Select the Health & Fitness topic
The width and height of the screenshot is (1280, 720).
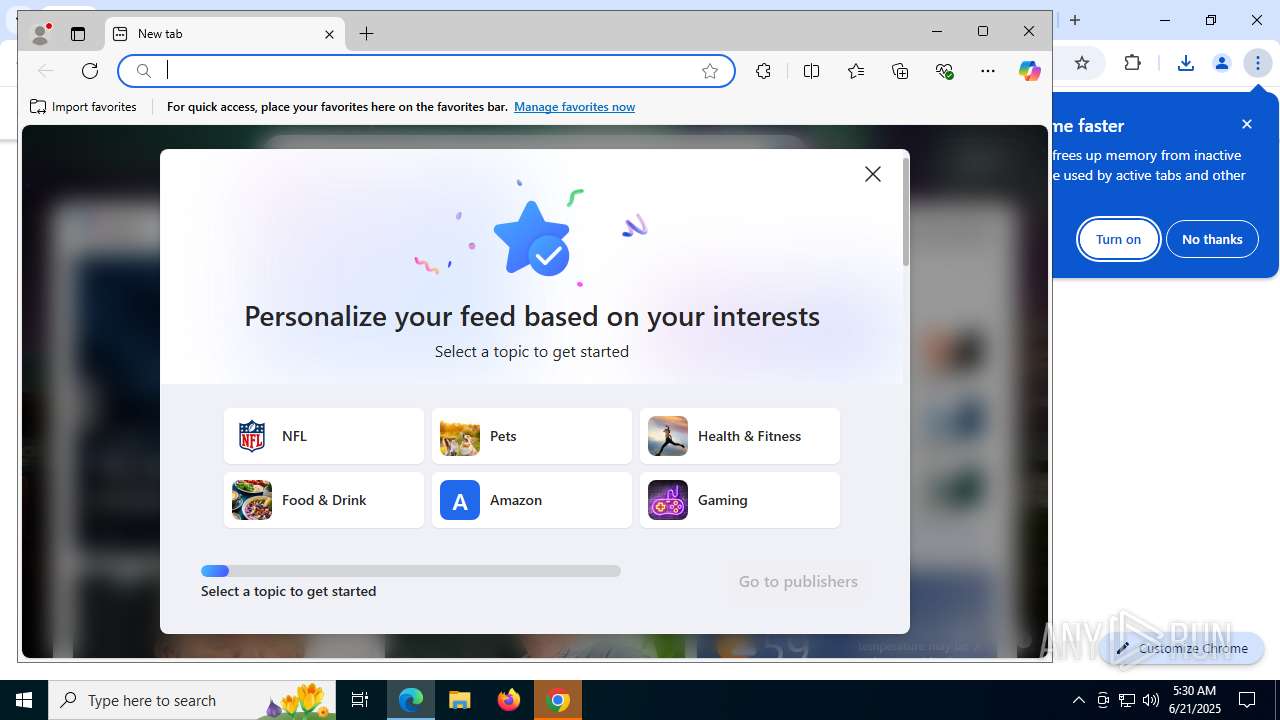point(740,436)
